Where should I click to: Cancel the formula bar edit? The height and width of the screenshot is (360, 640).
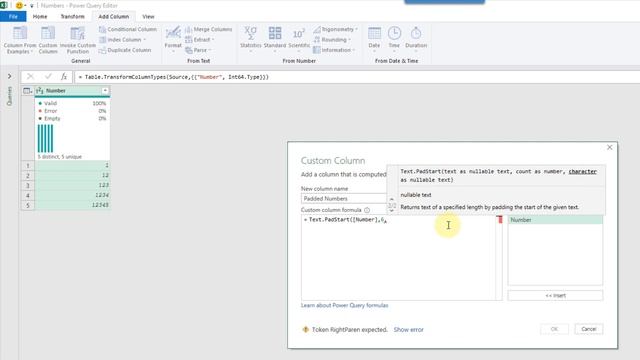(30, 76)
